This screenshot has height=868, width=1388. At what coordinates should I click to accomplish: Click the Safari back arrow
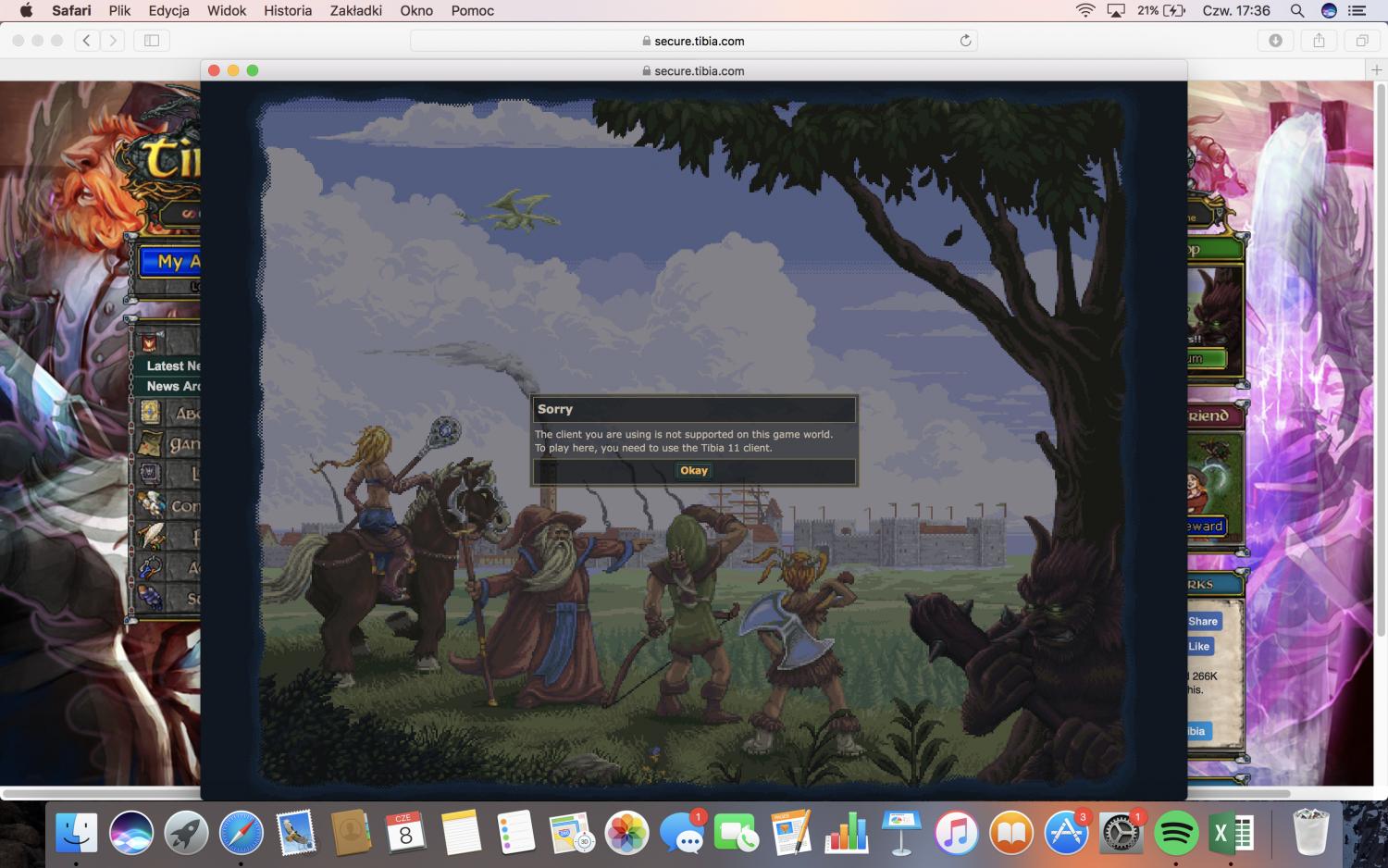pyautogui.click(x=87, y=41)
